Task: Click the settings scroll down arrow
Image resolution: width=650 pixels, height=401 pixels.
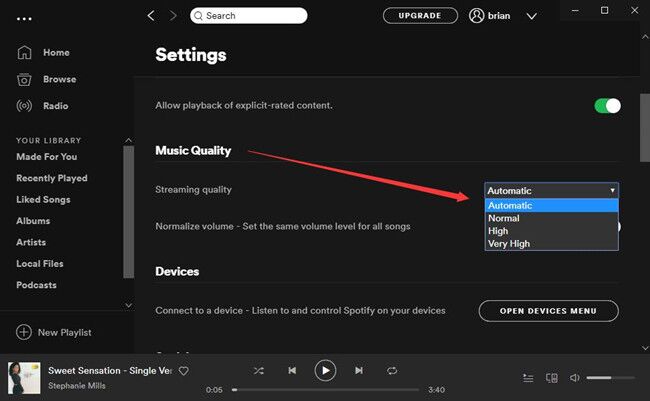Action: coord(645,348)
